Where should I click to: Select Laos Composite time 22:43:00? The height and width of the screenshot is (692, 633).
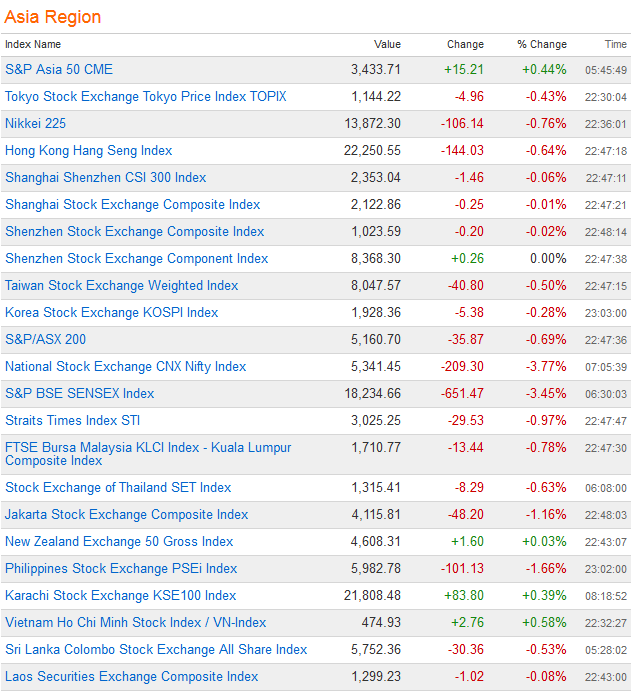click(606, 677)
